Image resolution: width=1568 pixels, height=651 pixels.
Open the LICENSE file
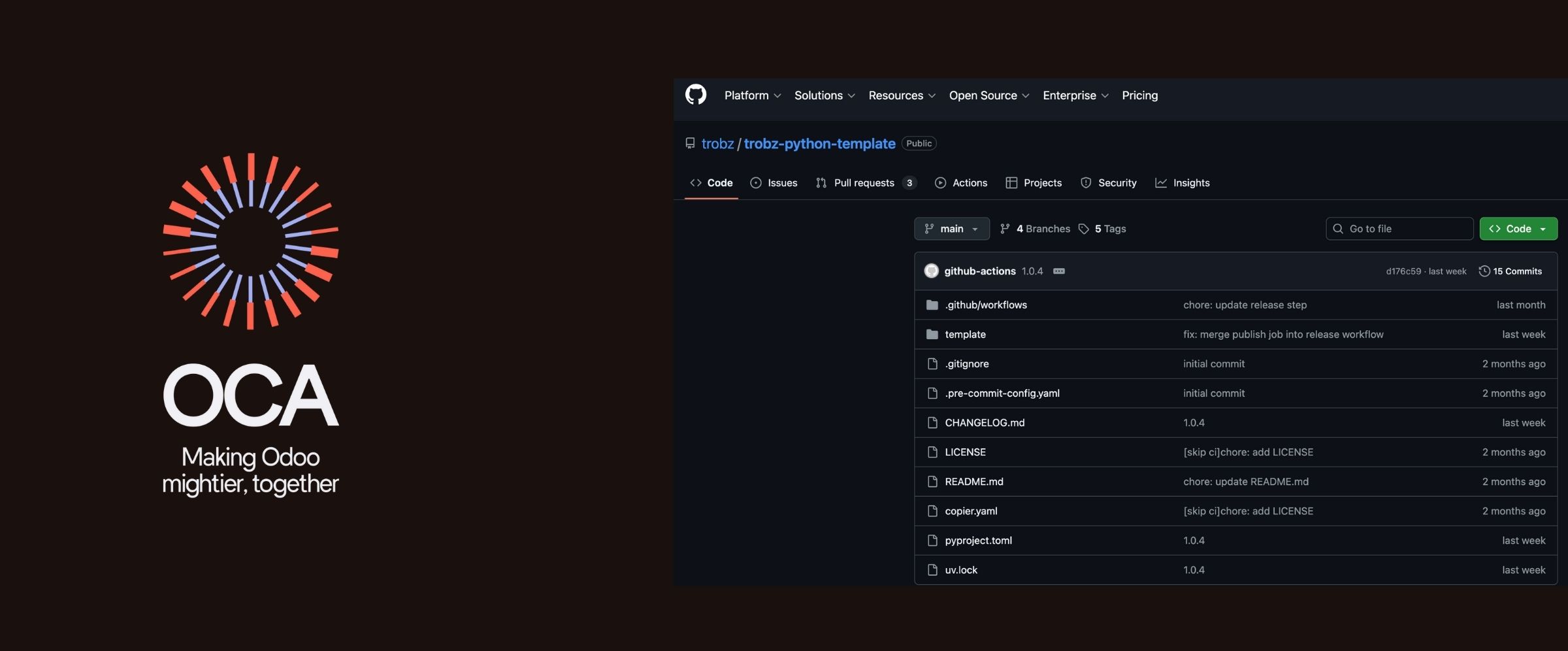965,452
